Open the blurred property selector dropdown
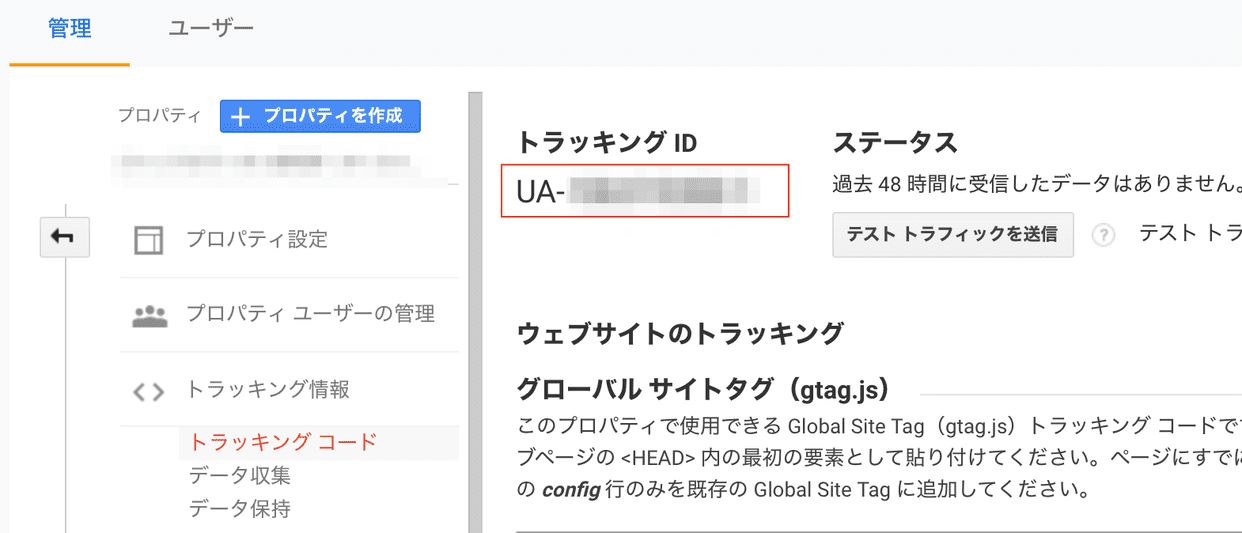 click(264, 160)
